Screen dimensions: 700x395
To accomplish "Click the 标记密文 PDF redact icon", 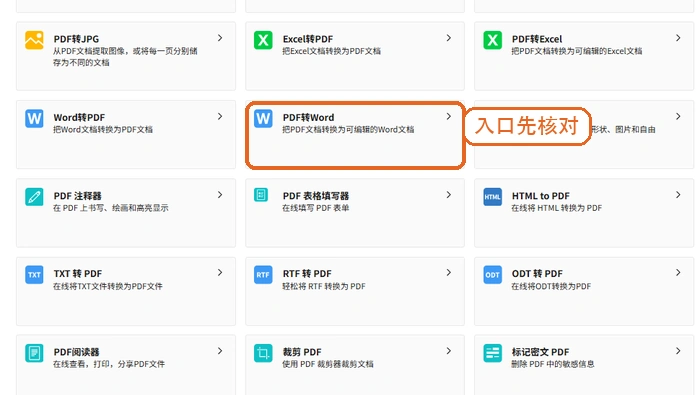I will [x=492, y=353].
